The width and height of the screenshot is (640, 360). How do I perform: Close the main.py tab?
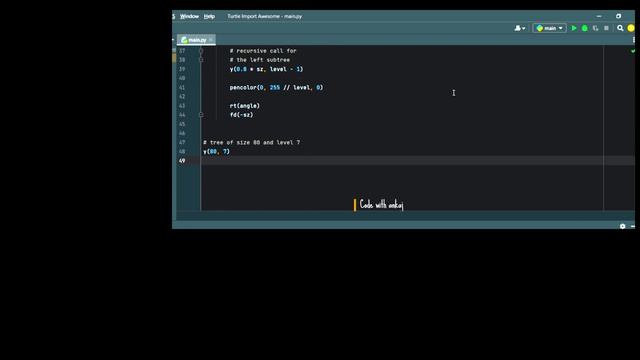[211, 40]
